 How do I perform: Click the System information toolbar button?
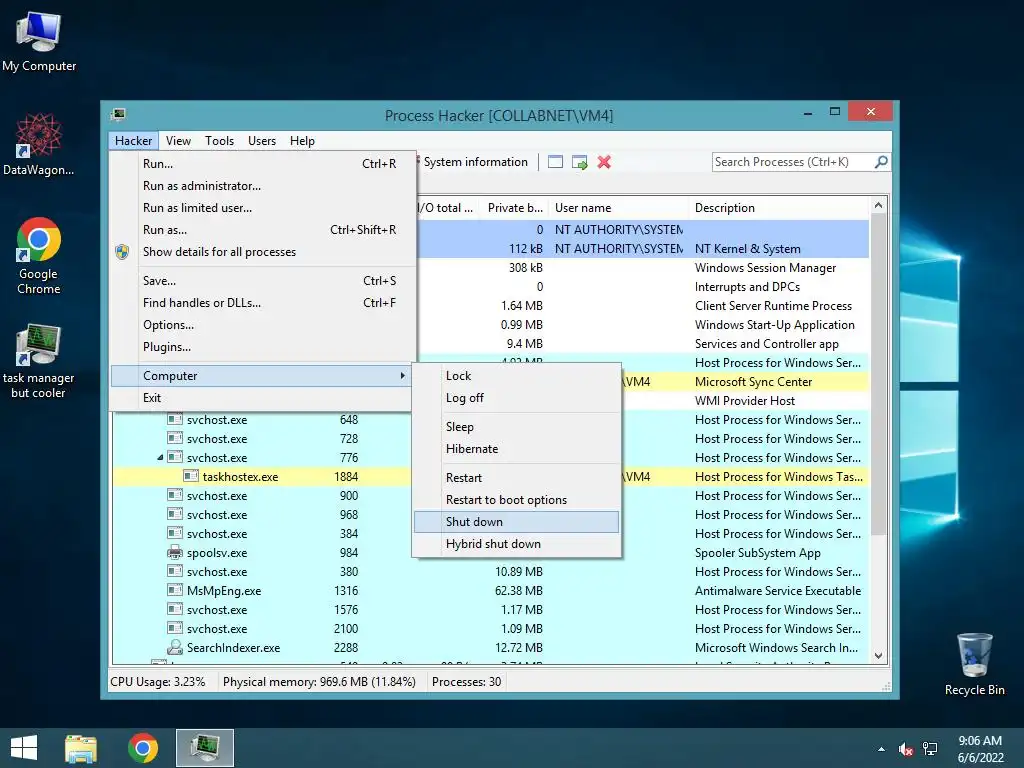tap(475, 162)
